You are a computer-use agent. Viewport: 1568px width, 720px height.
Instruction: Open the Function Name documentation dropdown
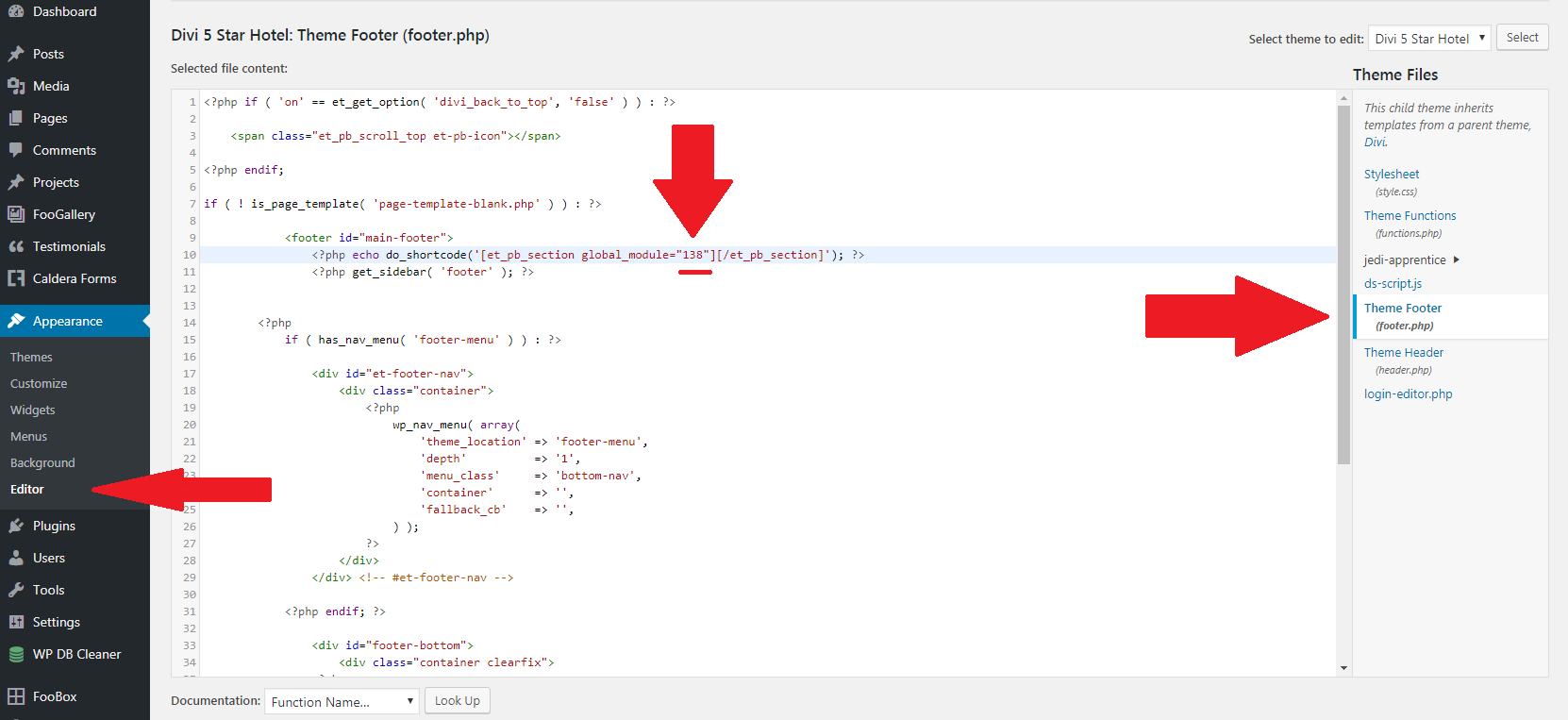[342, 701]
